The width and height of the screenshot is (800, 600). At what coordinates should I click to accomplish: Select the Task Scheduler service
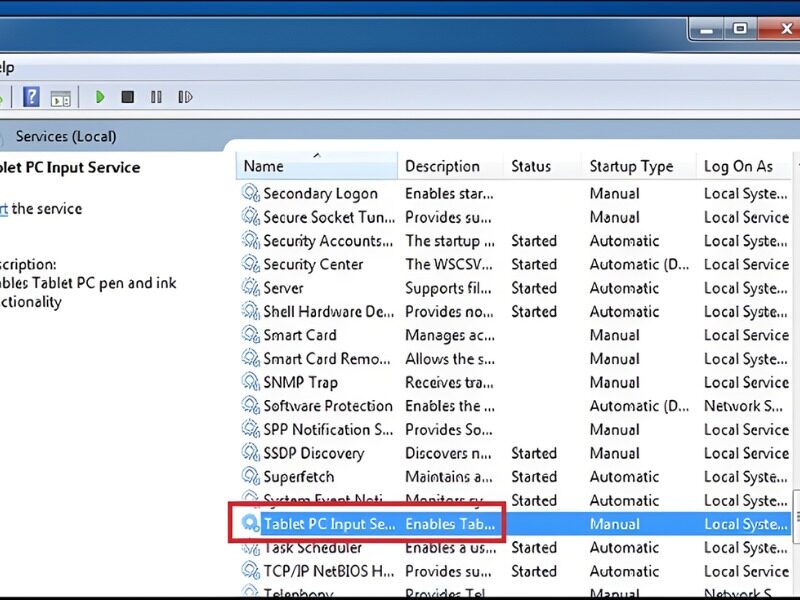pos(312,548)
